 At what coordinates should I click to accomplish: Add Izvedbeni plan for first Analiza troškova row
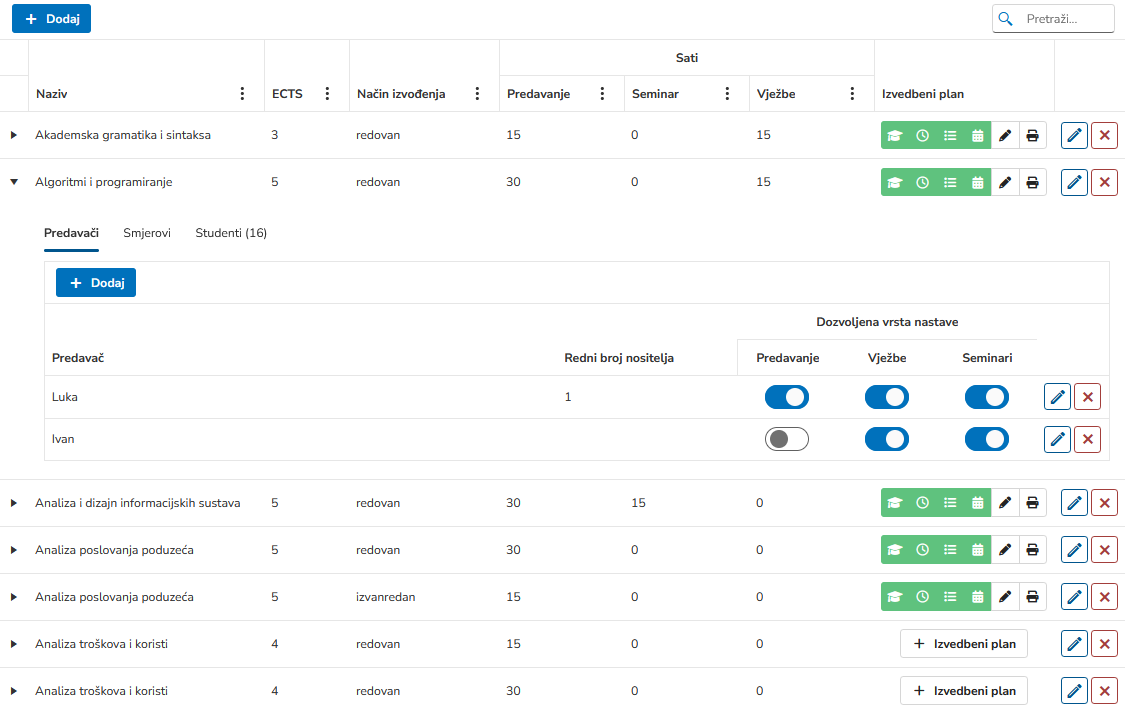click(964, 644)
